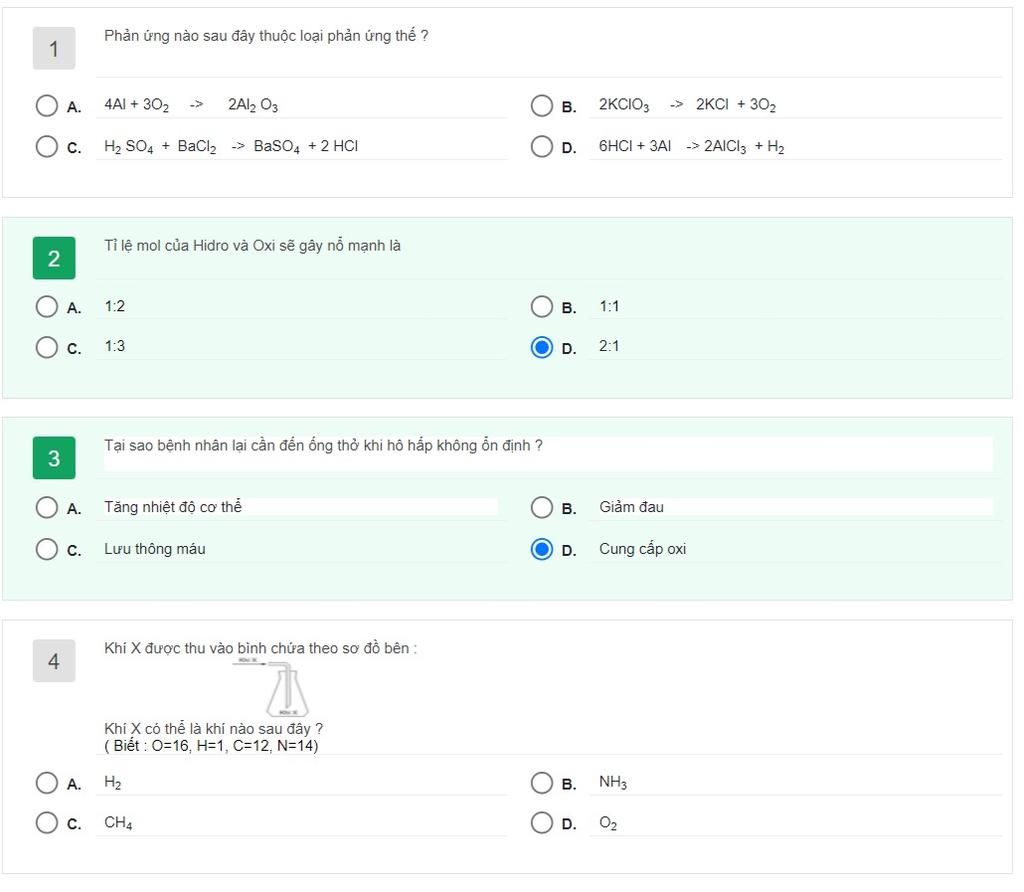Open the gas collection flask diagram image

point(272,688)
